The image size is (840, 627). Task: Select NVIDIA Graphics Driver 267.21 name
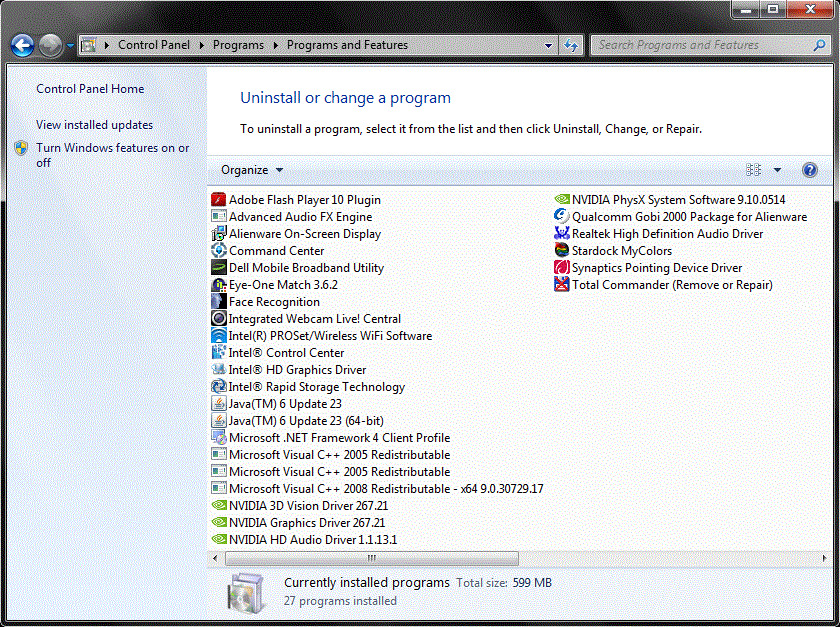307,523
